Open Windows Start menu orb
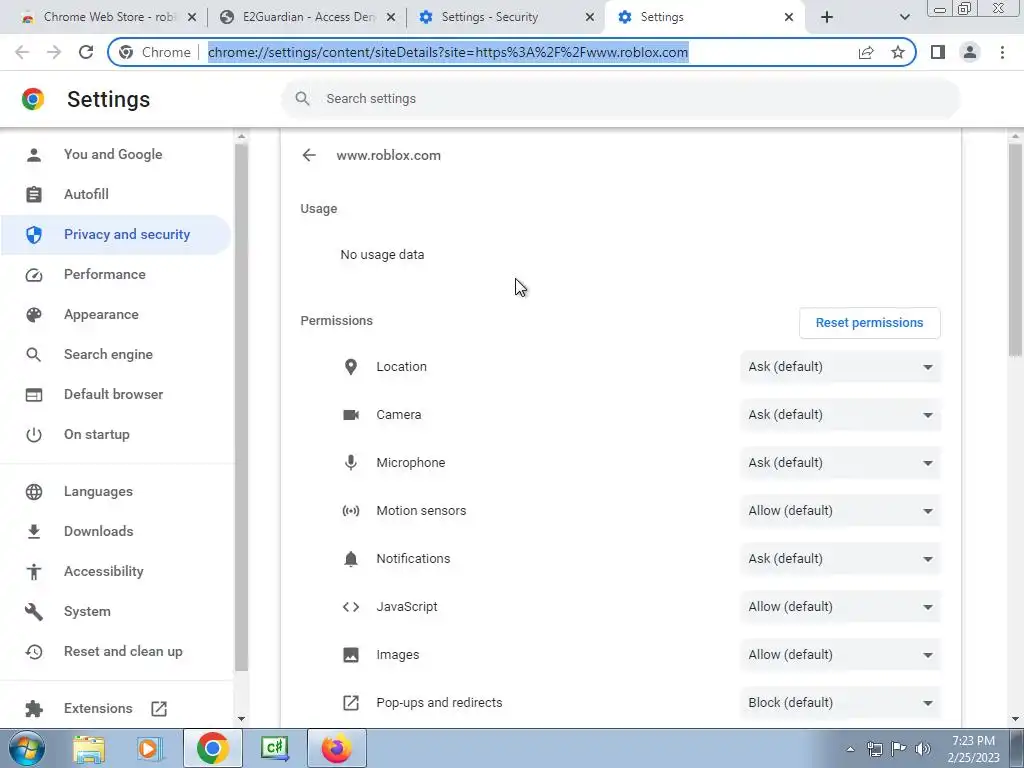Screen dimensions: 1024x768 [x=25, y=748]
